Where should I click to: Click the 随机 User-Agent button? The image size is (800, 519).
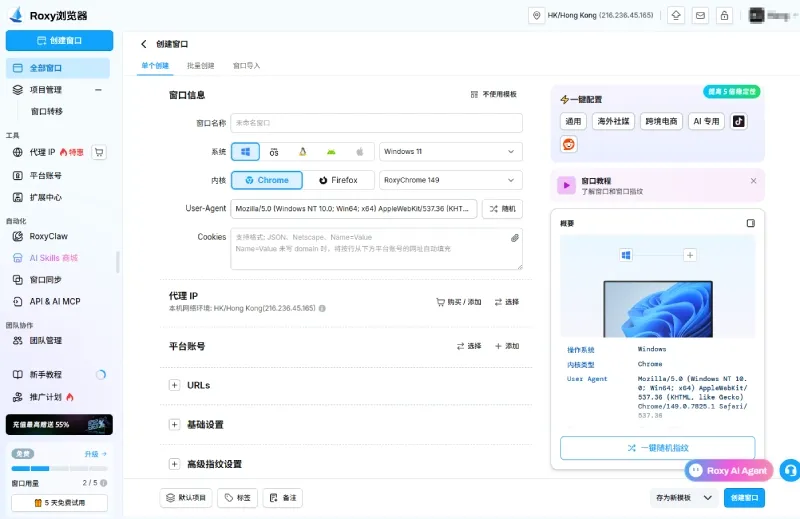(x=502, y=209)
